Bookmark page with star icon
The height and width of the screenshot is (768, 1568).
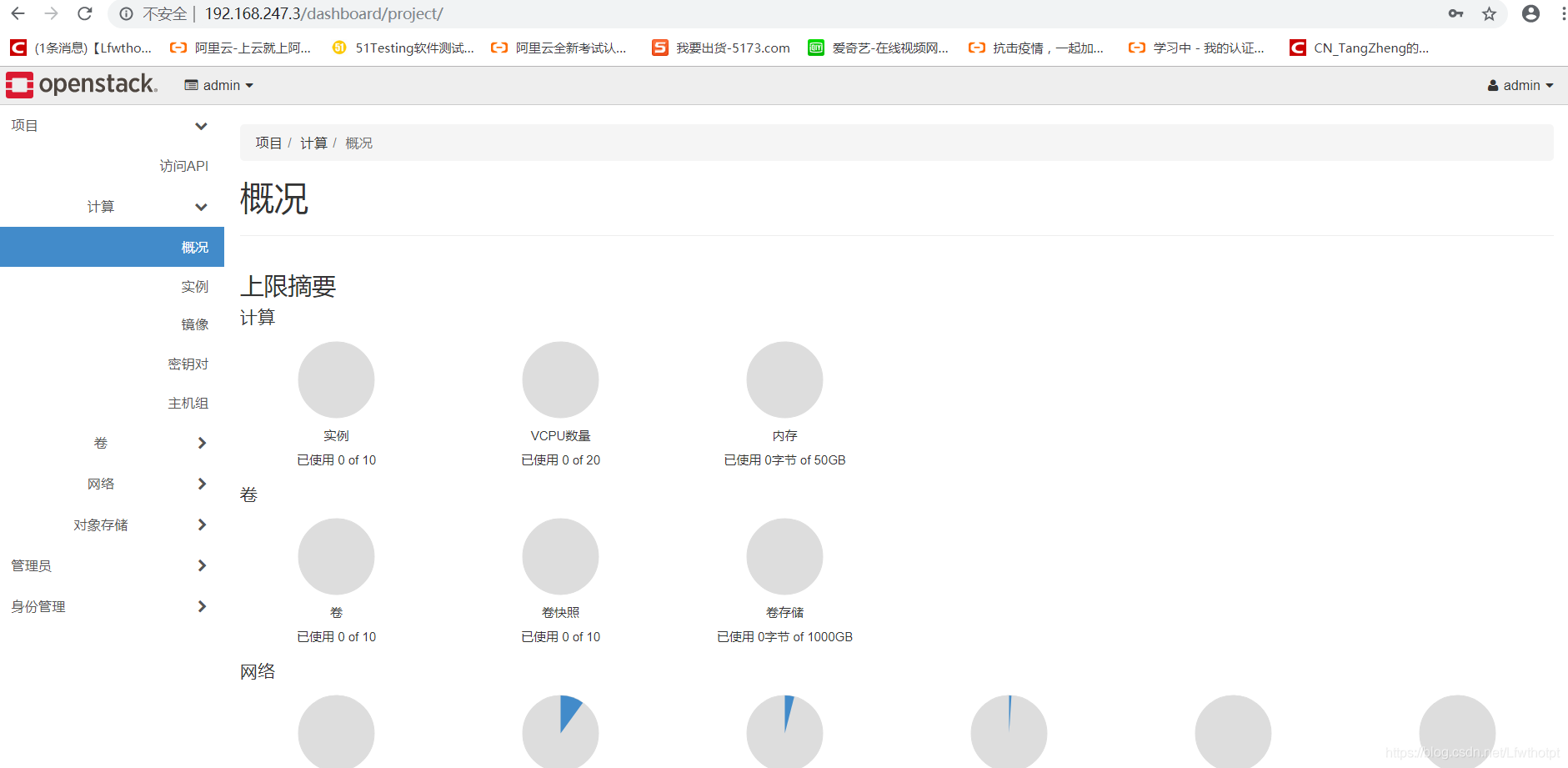pos(1489,13)
